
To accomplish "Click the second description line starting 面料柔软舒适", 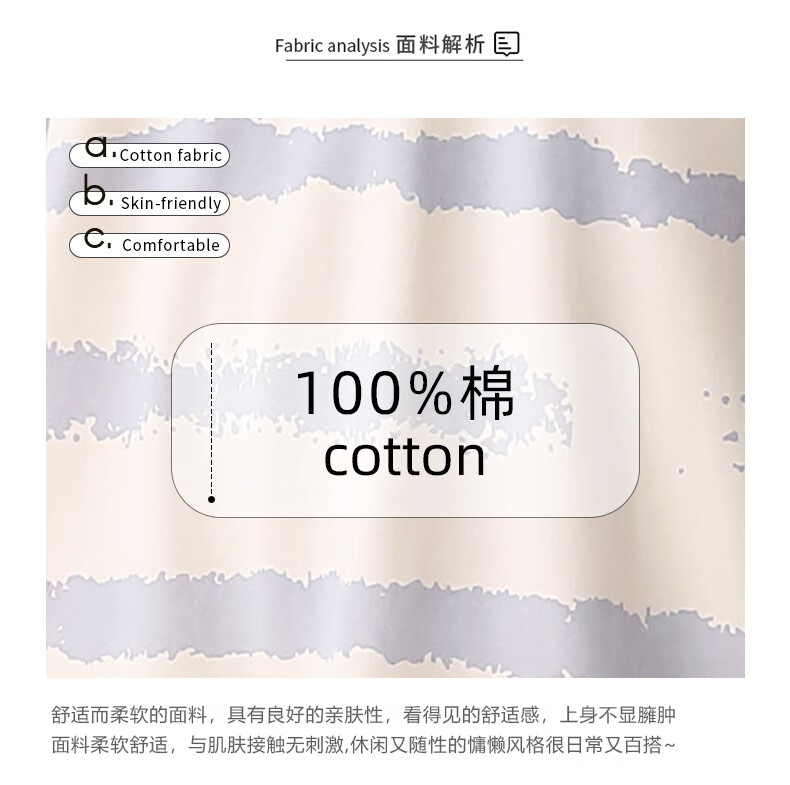I will pos(363,745).
